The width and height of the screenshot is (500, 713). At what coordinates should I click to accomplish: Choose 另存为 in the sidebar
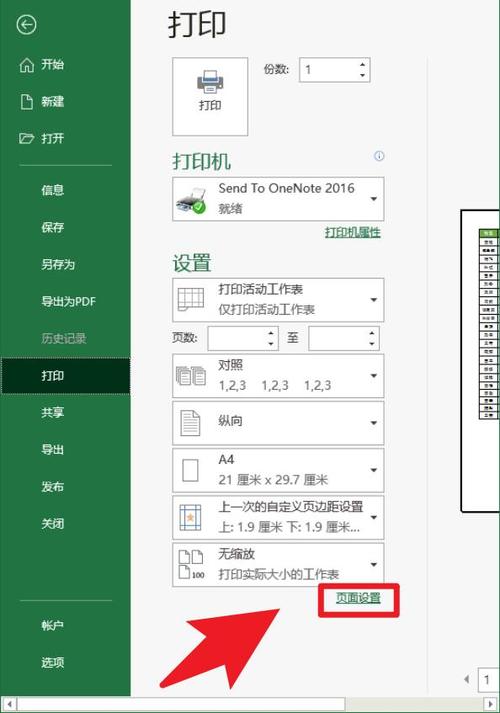58,264
